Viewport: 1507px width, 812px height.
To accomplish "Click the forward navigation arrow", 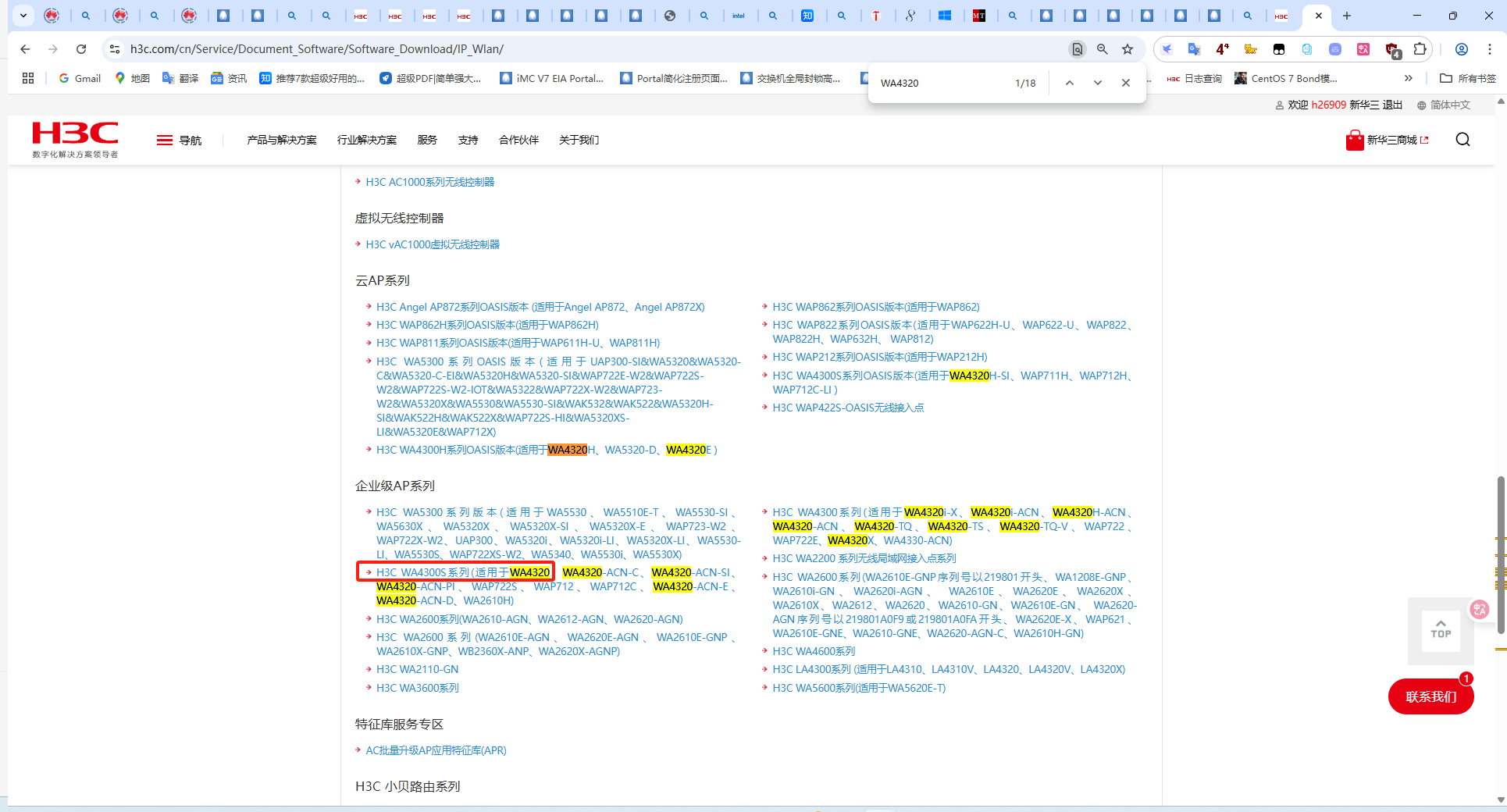I will [53, 49].
